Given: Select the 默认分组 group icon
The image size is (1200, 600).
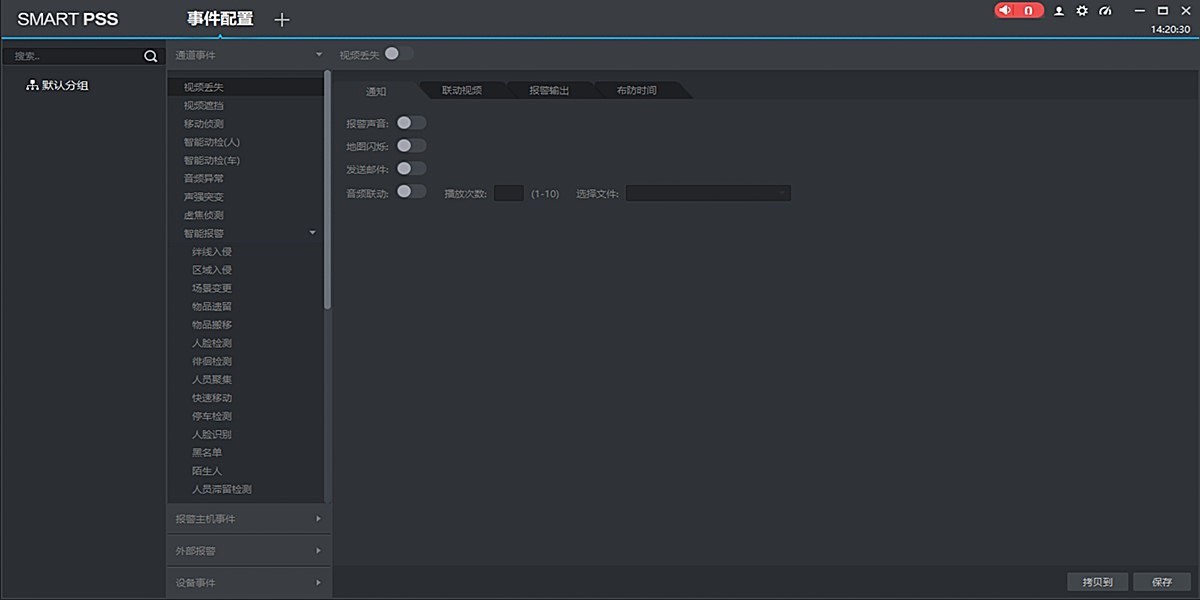Looking at the screenshot, I should point(32,86).
